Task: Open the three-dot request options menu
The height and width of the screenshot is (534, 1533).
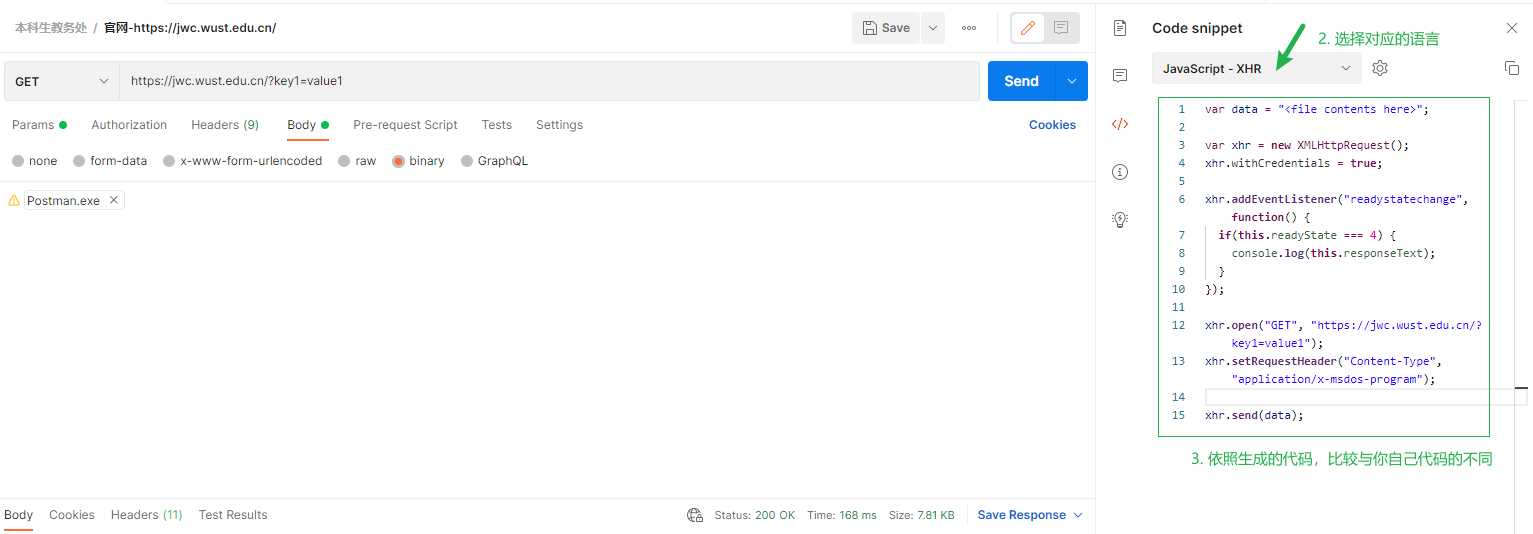Action: [x=969, y=28]
